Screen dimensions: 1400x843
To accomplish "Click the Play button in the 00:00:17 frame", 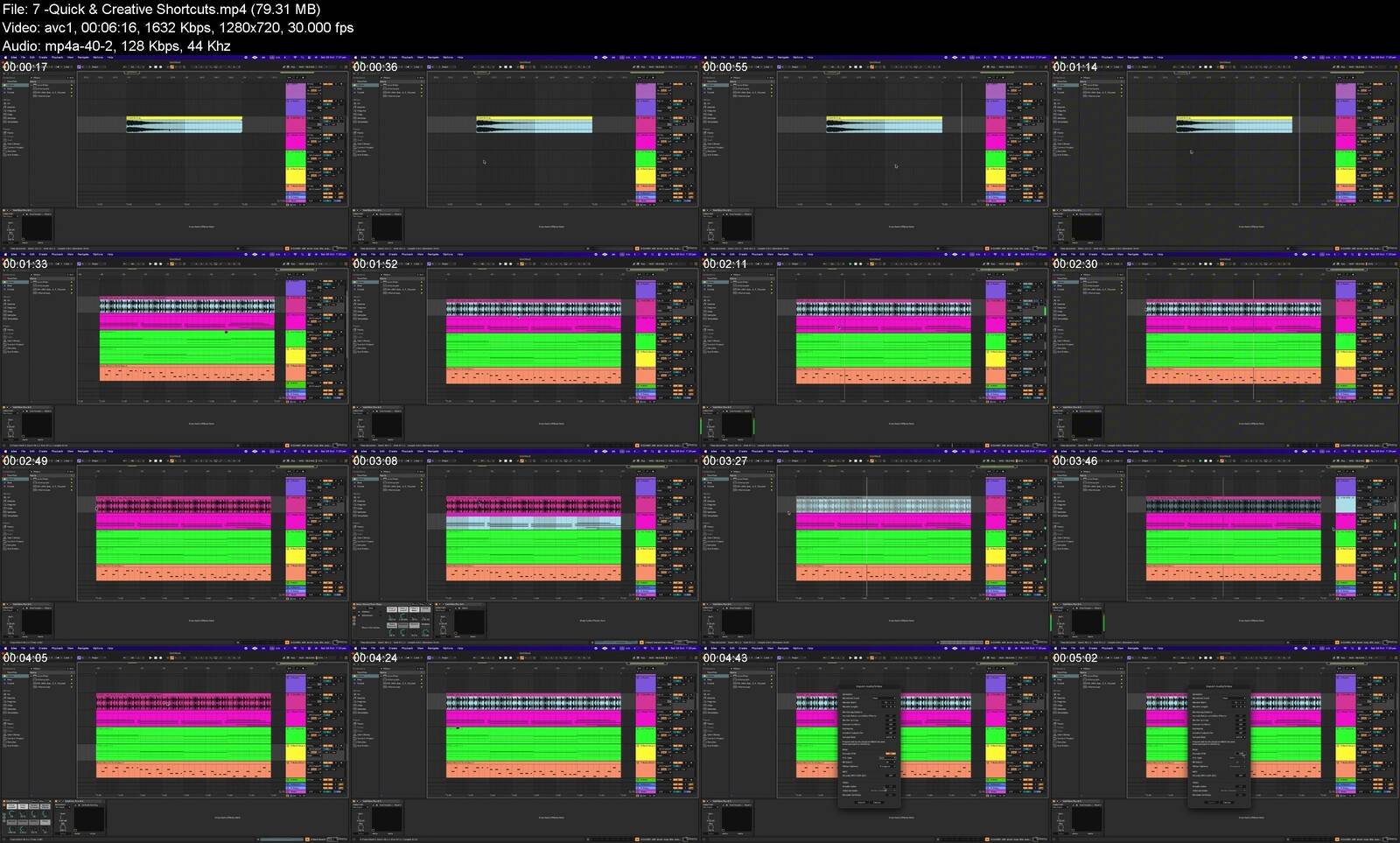I will click(x=150, y=67).
